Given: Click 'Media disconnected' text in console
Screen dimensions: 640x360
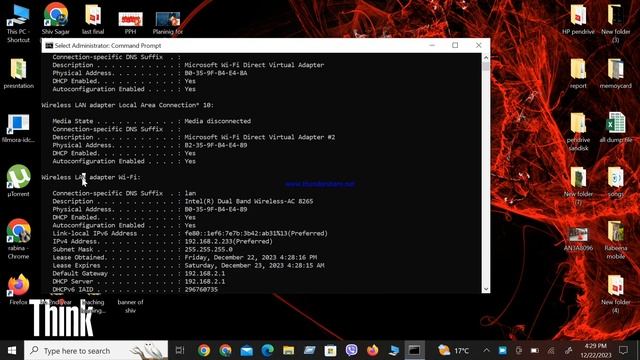Looking at the screenshot, I should [218, 121].
